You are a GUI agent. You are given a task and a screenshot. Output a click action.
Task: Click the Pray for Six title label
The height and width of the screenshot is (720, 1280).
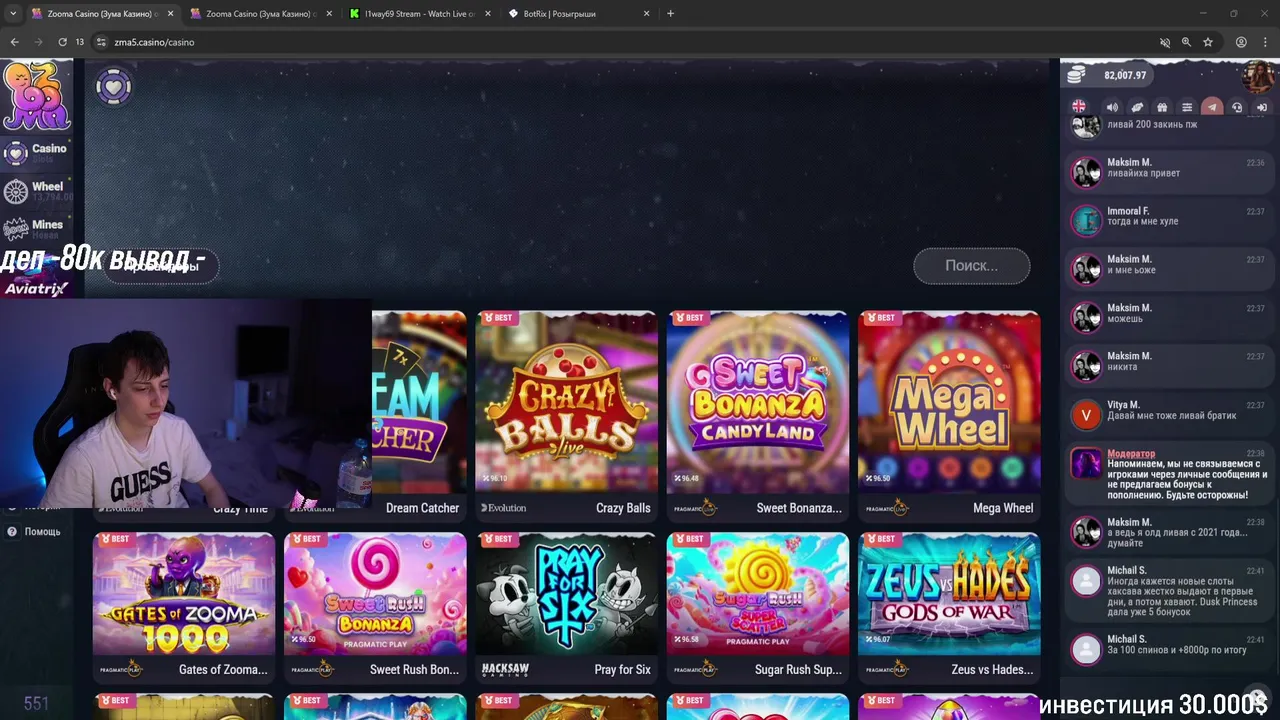[622, 669]
